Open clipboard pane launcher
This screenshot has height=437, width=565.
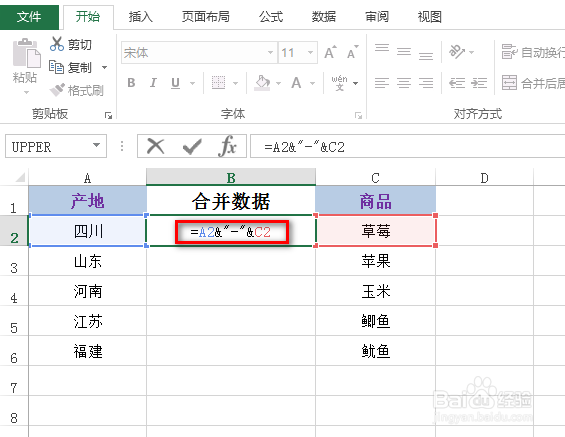click(x=108, y=115)
